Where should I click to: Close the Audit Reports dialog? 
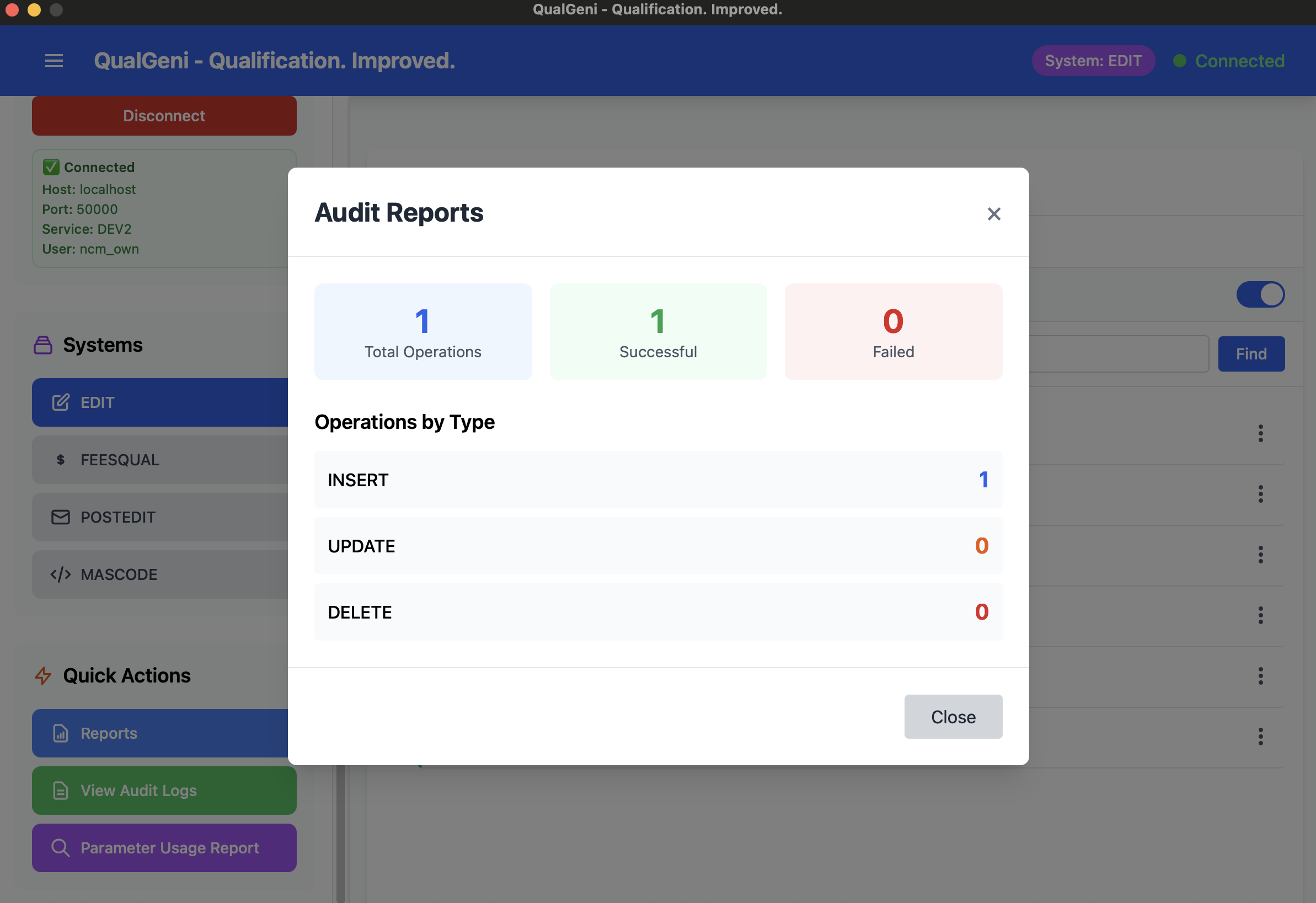[994, 214]
